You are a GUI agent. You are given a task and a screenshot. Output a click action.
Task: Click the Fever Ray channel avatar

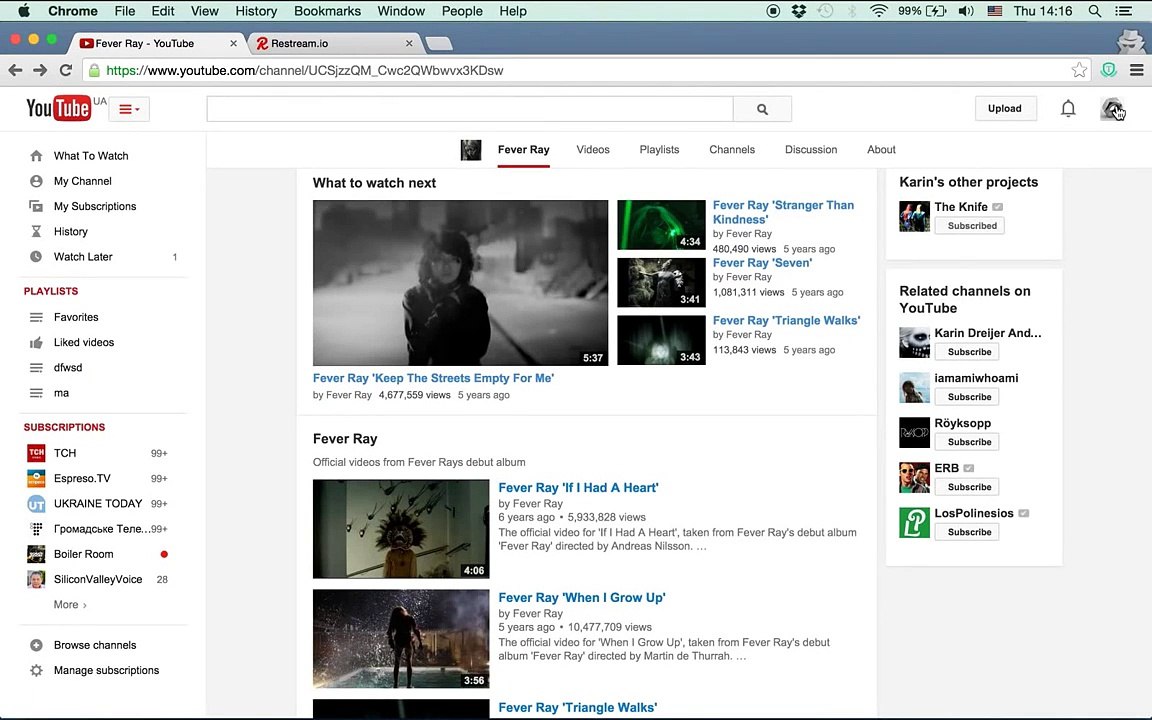click(471, 150)
